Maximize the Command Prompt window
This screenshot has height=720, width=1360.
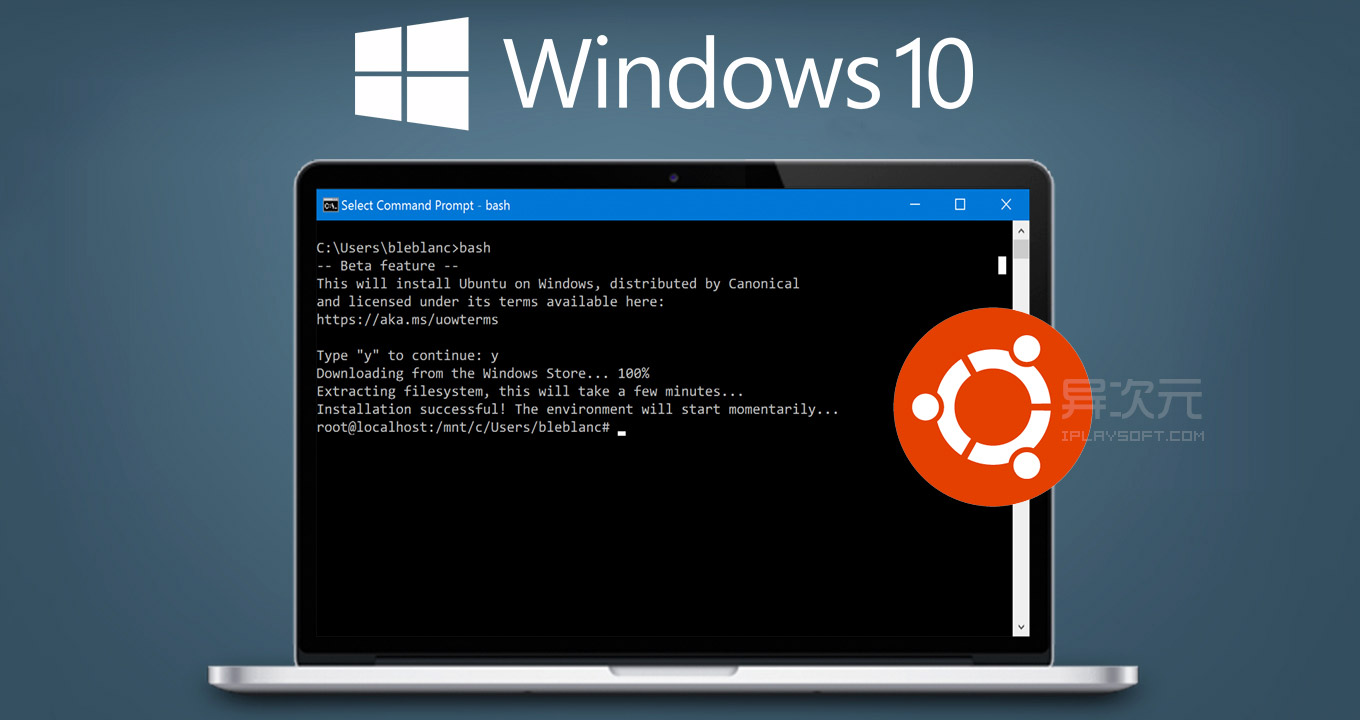(960, 205)
